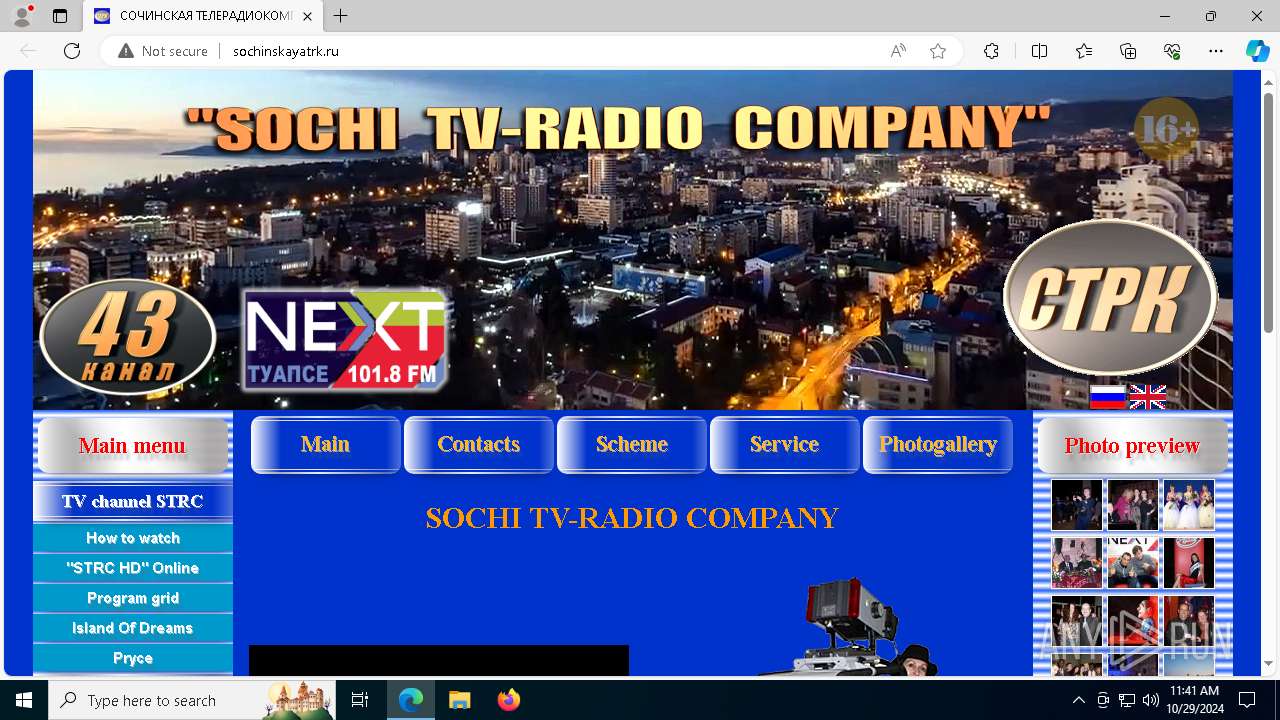The image size is (1280, 720).
Task: Open the Not secure site info
Action: (163, 51)
